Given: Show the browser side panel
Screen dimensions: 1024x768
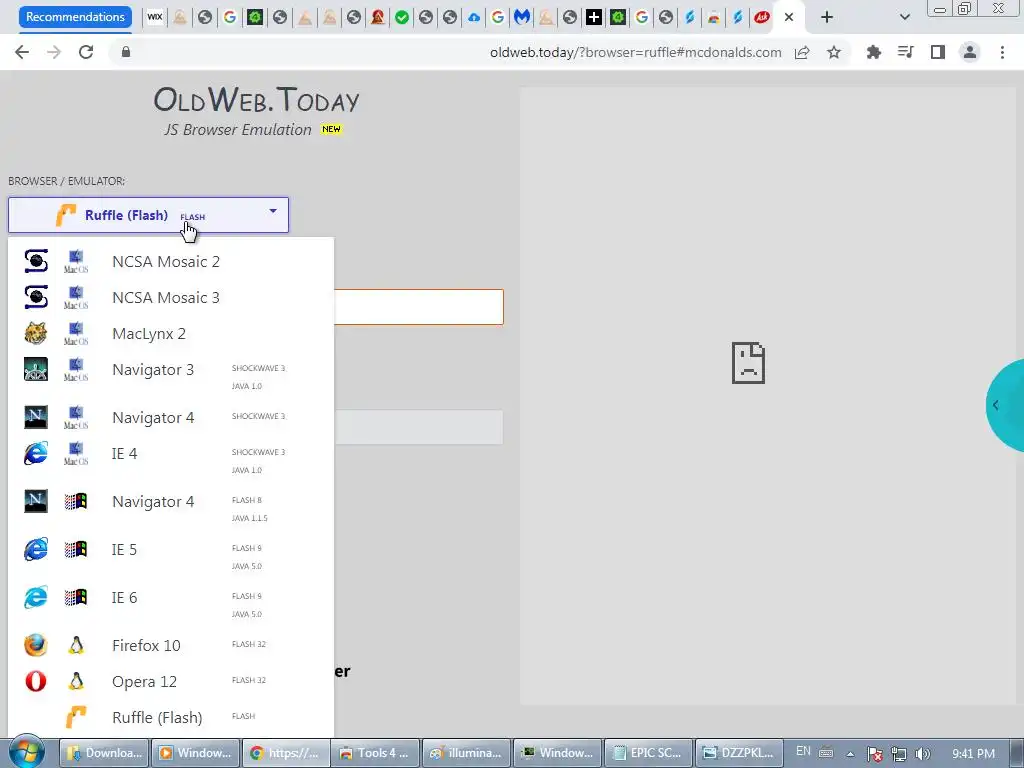Looking at the screenshot, I should [x=938, y=52].
